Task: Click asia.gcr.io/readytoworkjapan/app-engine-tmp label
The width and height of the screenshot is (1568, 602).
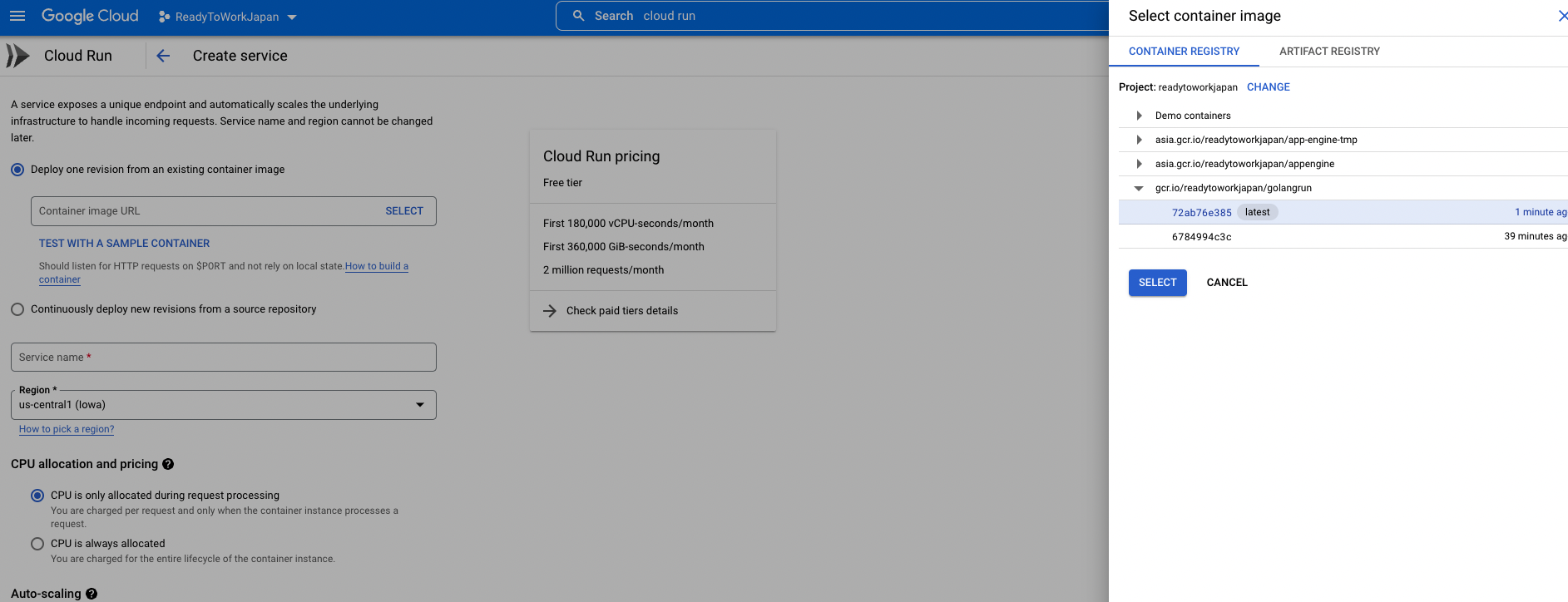Action: (x=1256, y=140)
